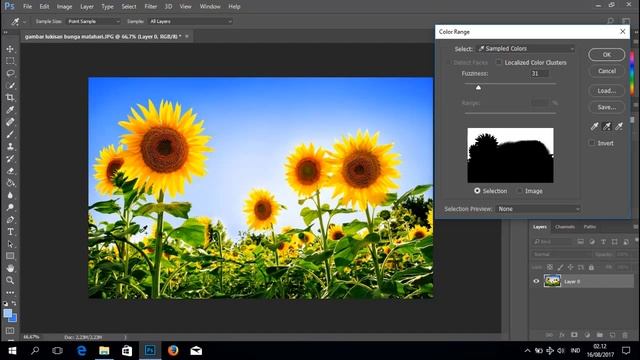Open Firefox from the taskbar

[x=173, y=351]
